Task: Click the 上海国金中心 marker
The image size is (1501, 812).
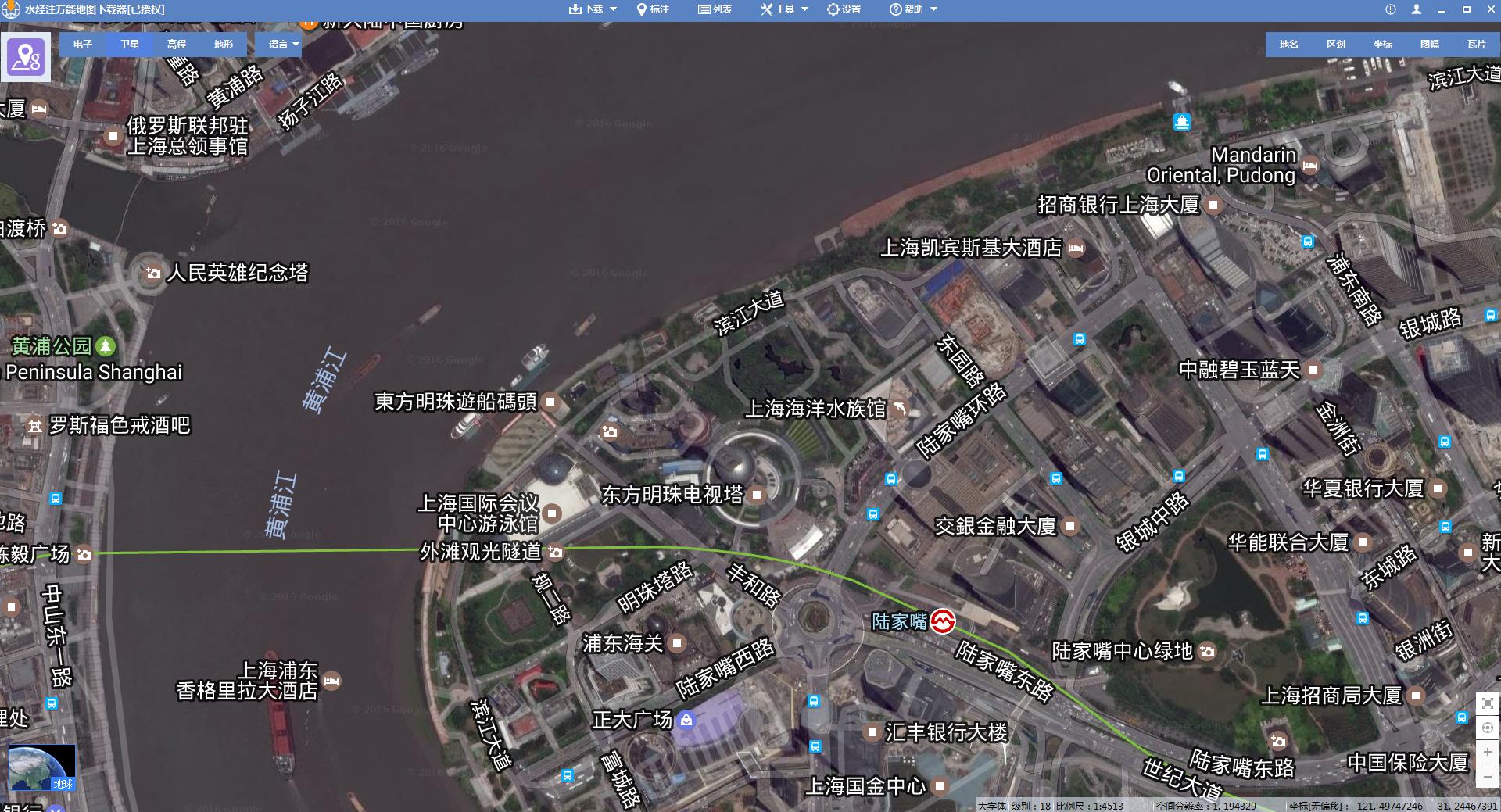Action: (x=940, y=786)
